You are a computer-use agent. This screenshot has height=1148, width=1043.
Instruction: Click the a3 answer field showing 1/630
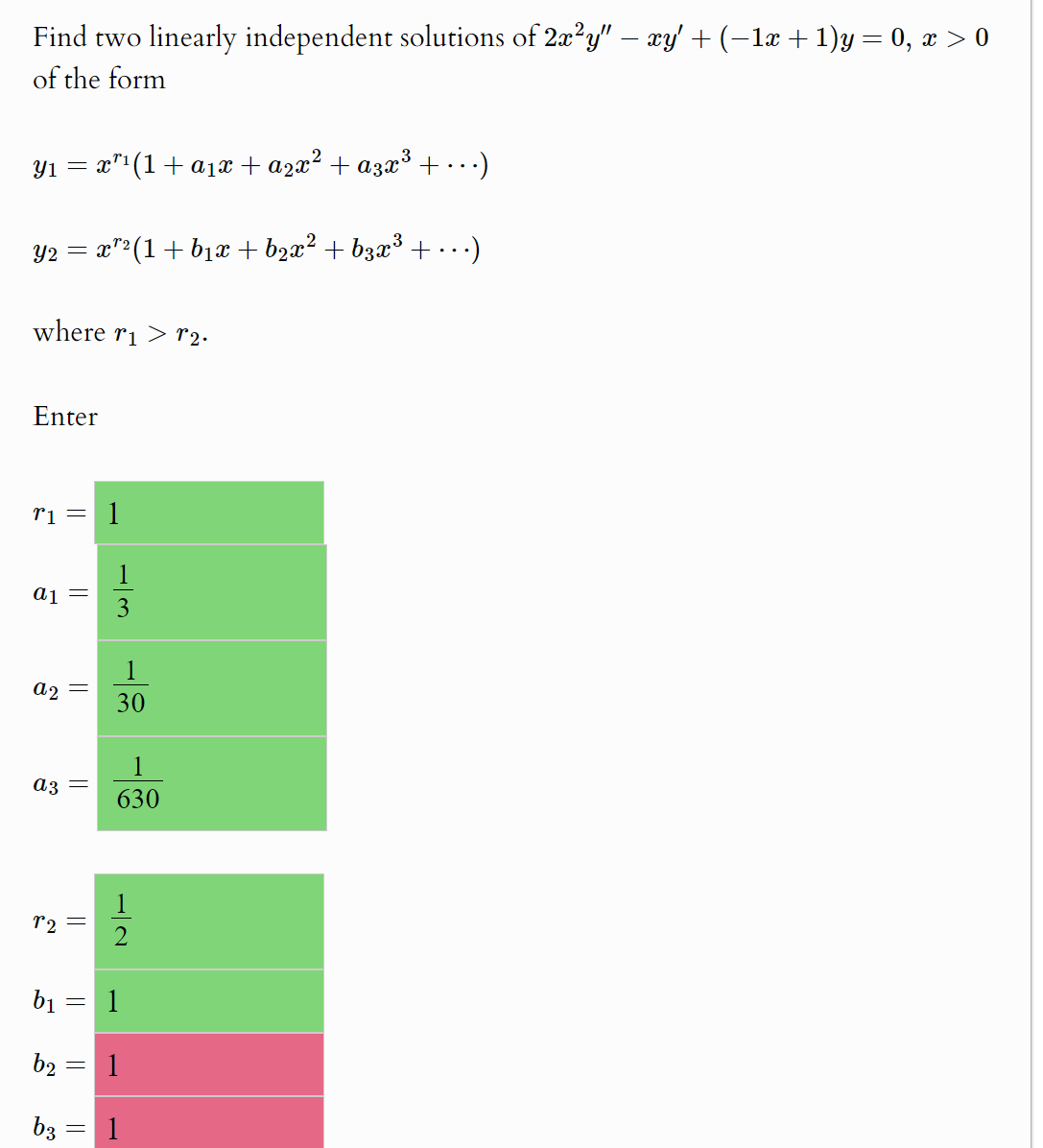209,781
